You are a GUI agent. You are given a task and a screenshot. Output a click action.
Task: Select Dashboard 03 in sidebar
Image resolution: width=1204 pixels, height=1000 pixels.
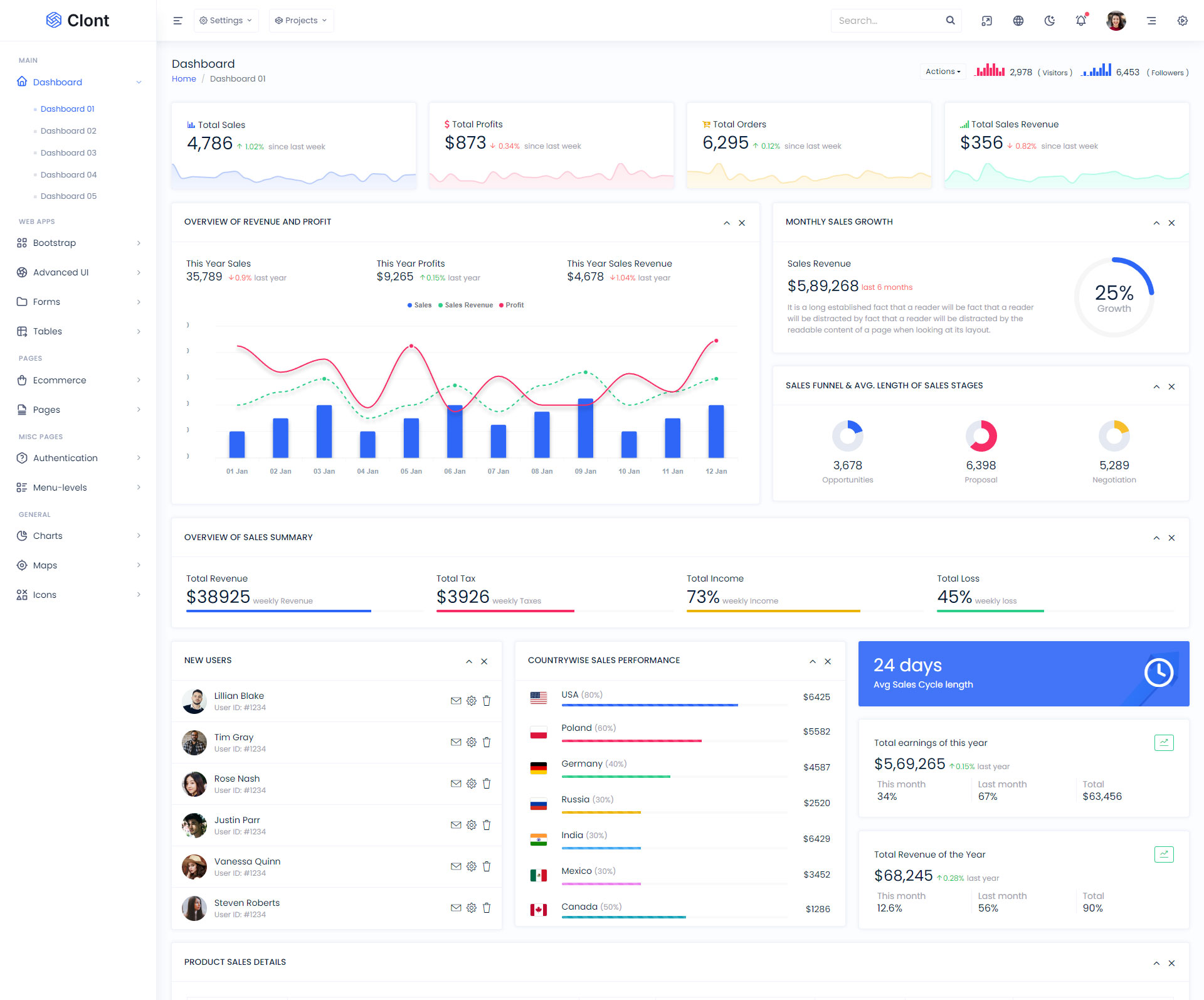click(68, 152)
